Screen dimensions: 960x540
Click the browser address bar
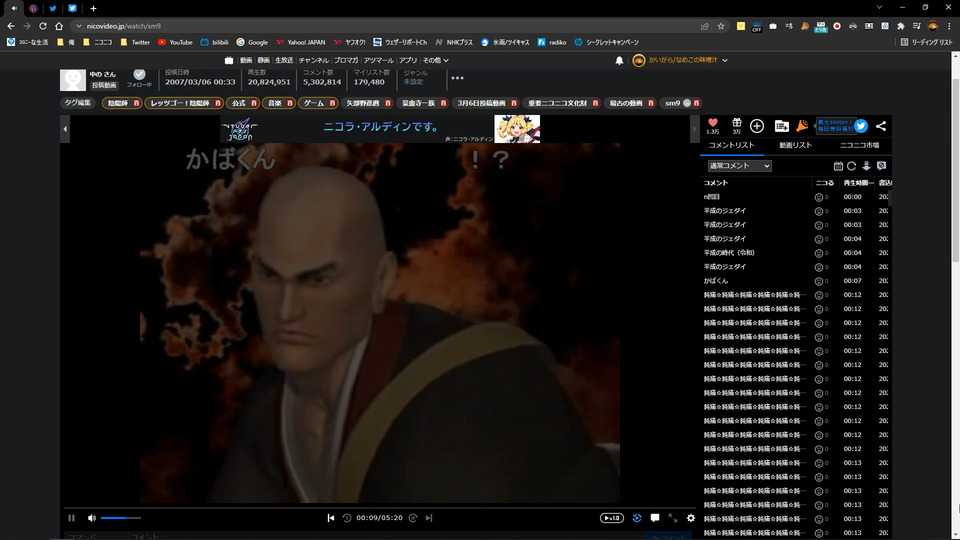tap(386, 26)
